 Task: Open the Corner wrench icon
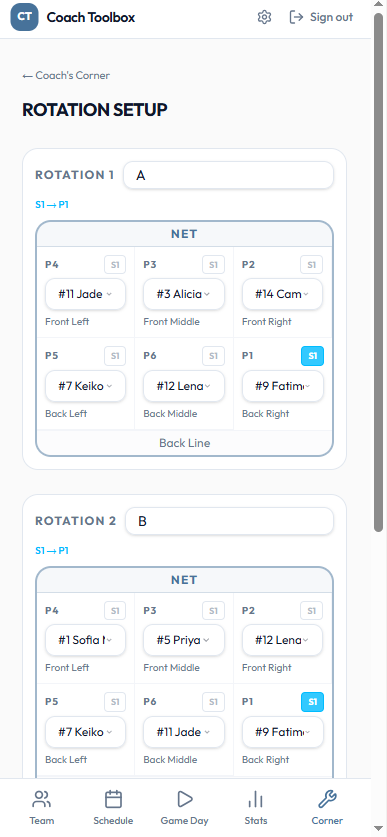tap(327, 799)
